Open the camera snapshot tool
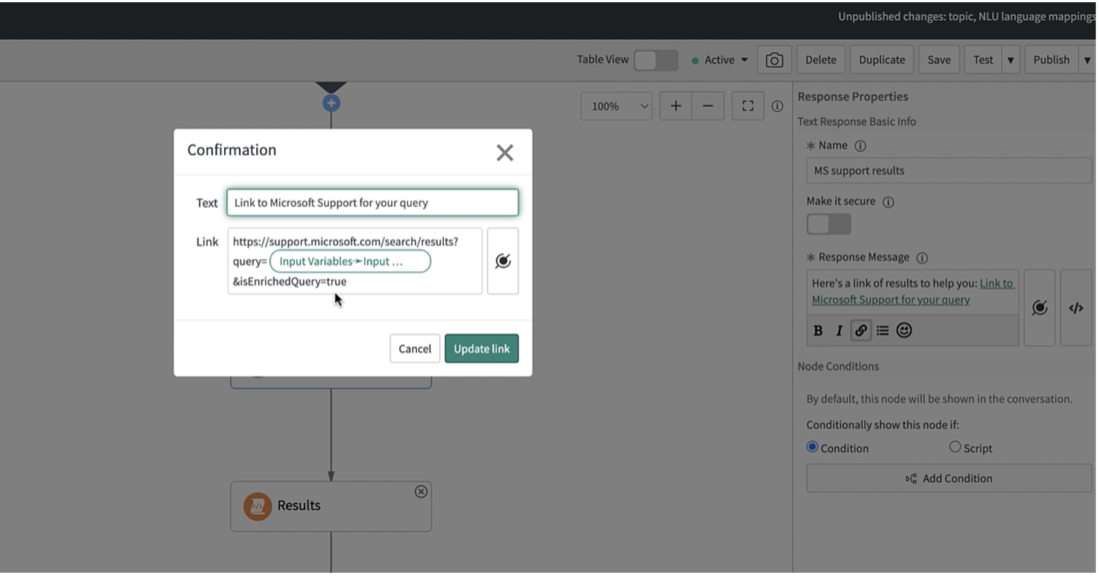This screenshot has height=576, width=1099. click(774, 59)
